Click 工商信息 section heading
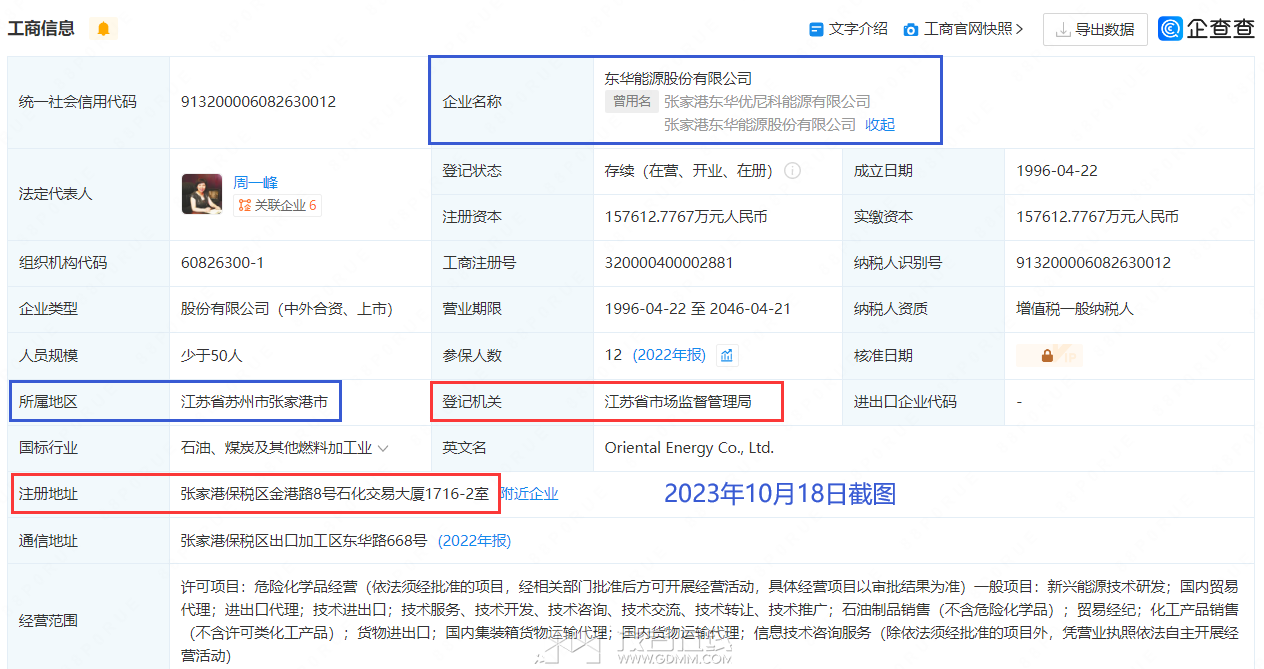Screen dimensions: 1264x669 tap(41, 28)
